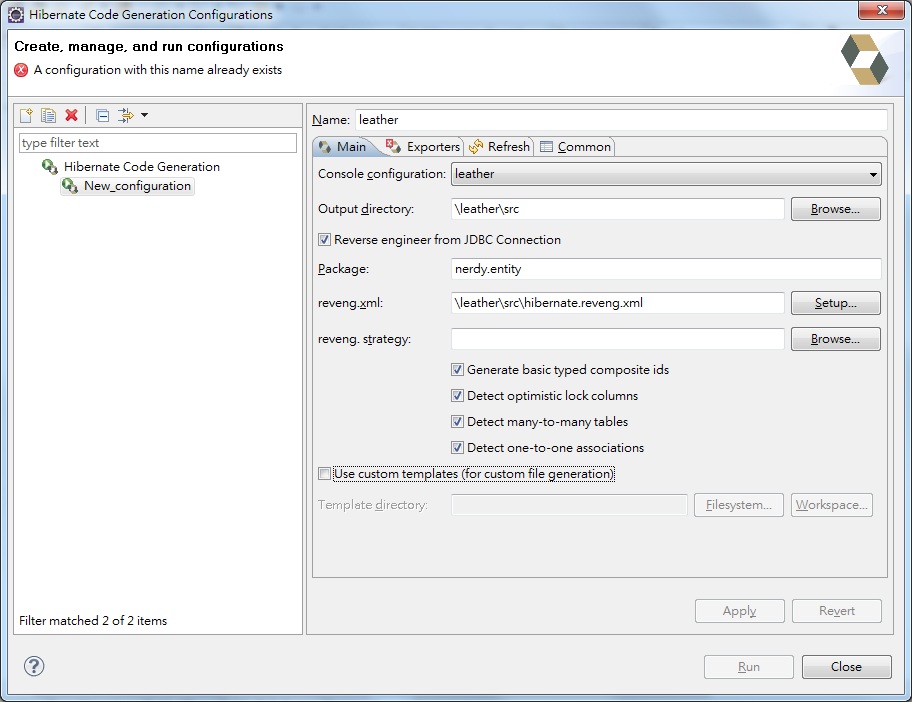Select the Hibernate Code Generation node
912x702 pixels.
(141, 167)
